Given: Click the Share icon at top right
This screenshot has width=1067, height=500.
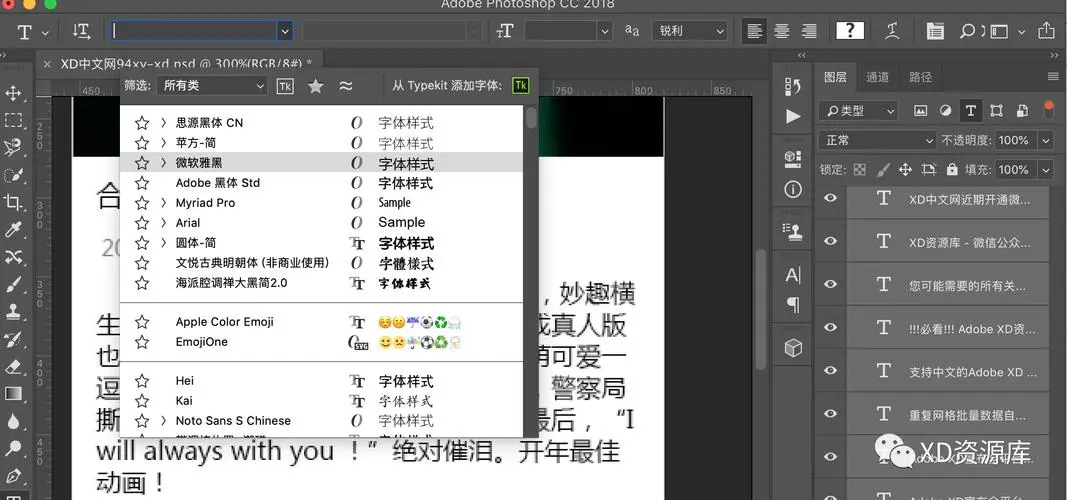Looking at the screenshot, I should point(1046,31).
